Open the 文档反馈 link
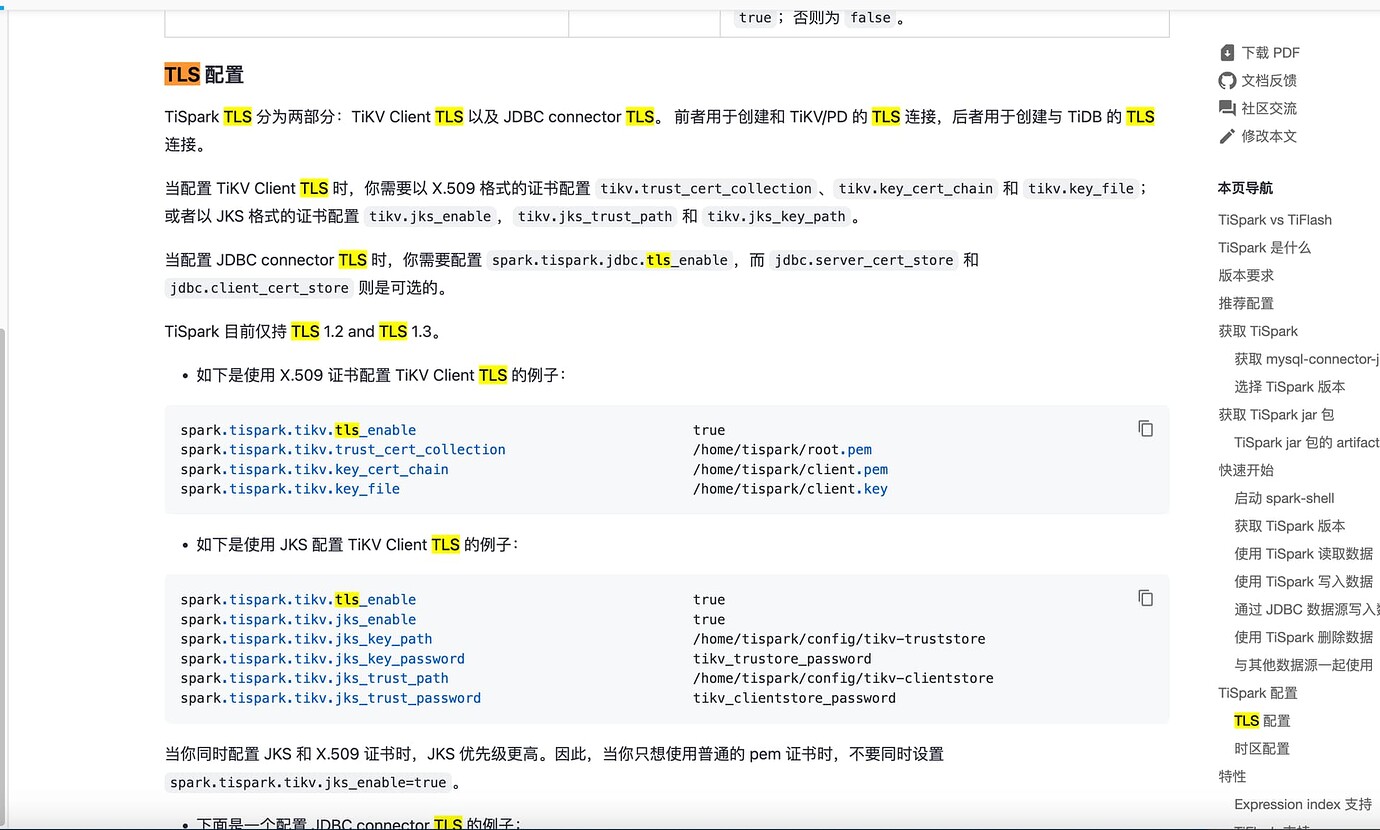 pos(1269,81)
